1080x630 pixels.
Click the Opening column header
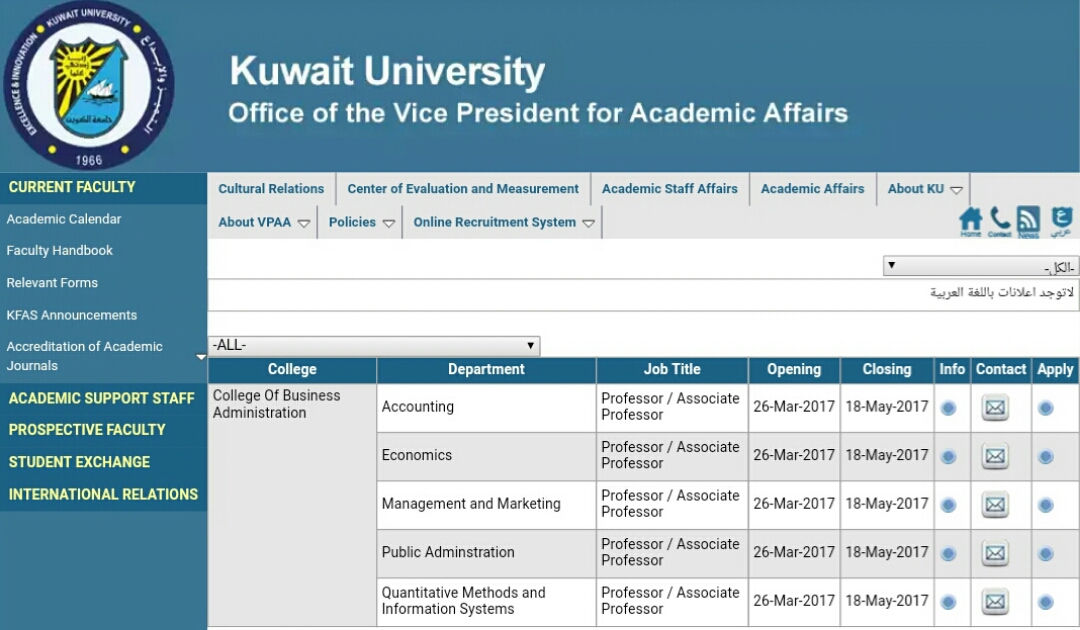[794, 370]
